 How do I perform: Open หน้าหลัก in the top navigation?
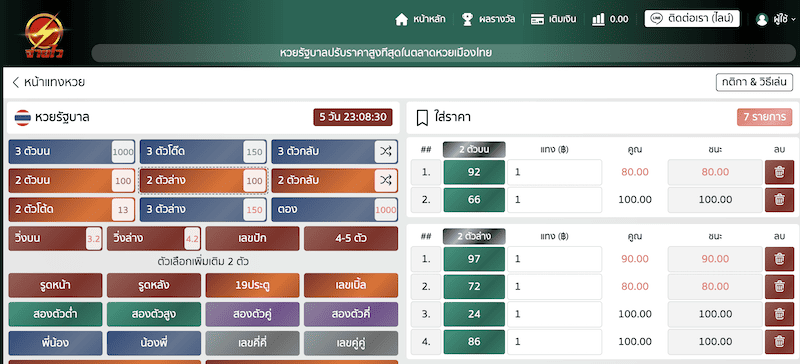(420, 19)
